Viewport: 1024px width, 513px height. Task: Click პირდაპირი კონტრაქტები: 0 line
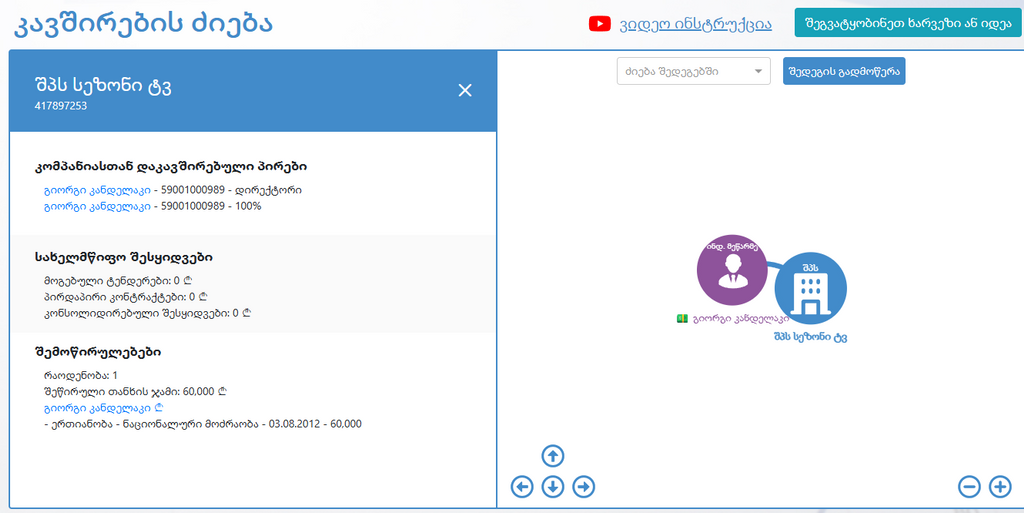pos(125,296)
